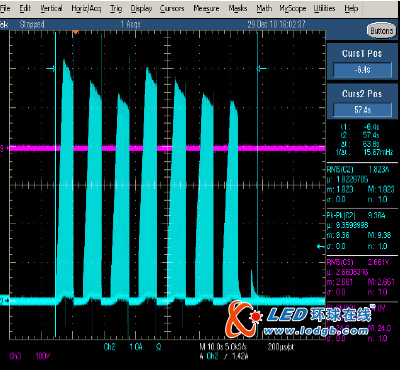The image size is (400, 370).
Task: Click the t2 57.4s cursor readout
Action: [361, 135]
